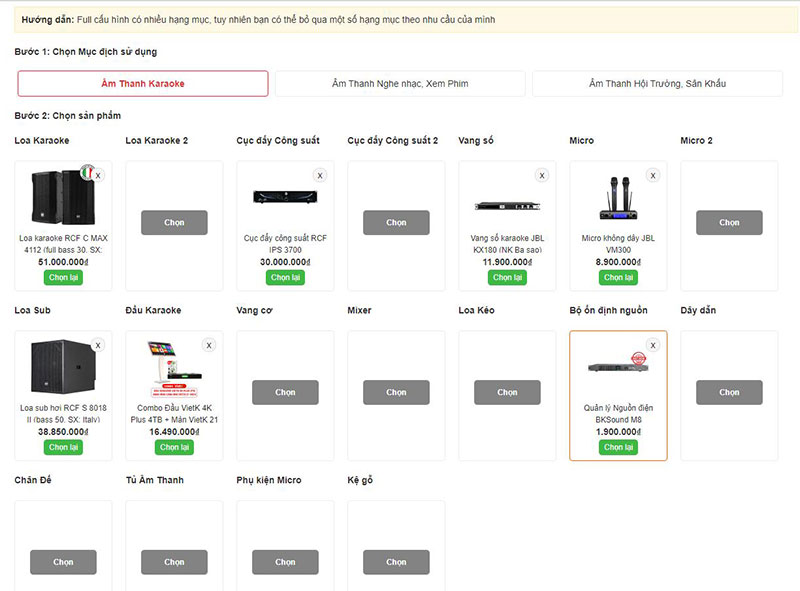This screenshot has width=800, height=591.
Task: Remove the JBL KX180 Vang số item
Action: coord(542,176)
